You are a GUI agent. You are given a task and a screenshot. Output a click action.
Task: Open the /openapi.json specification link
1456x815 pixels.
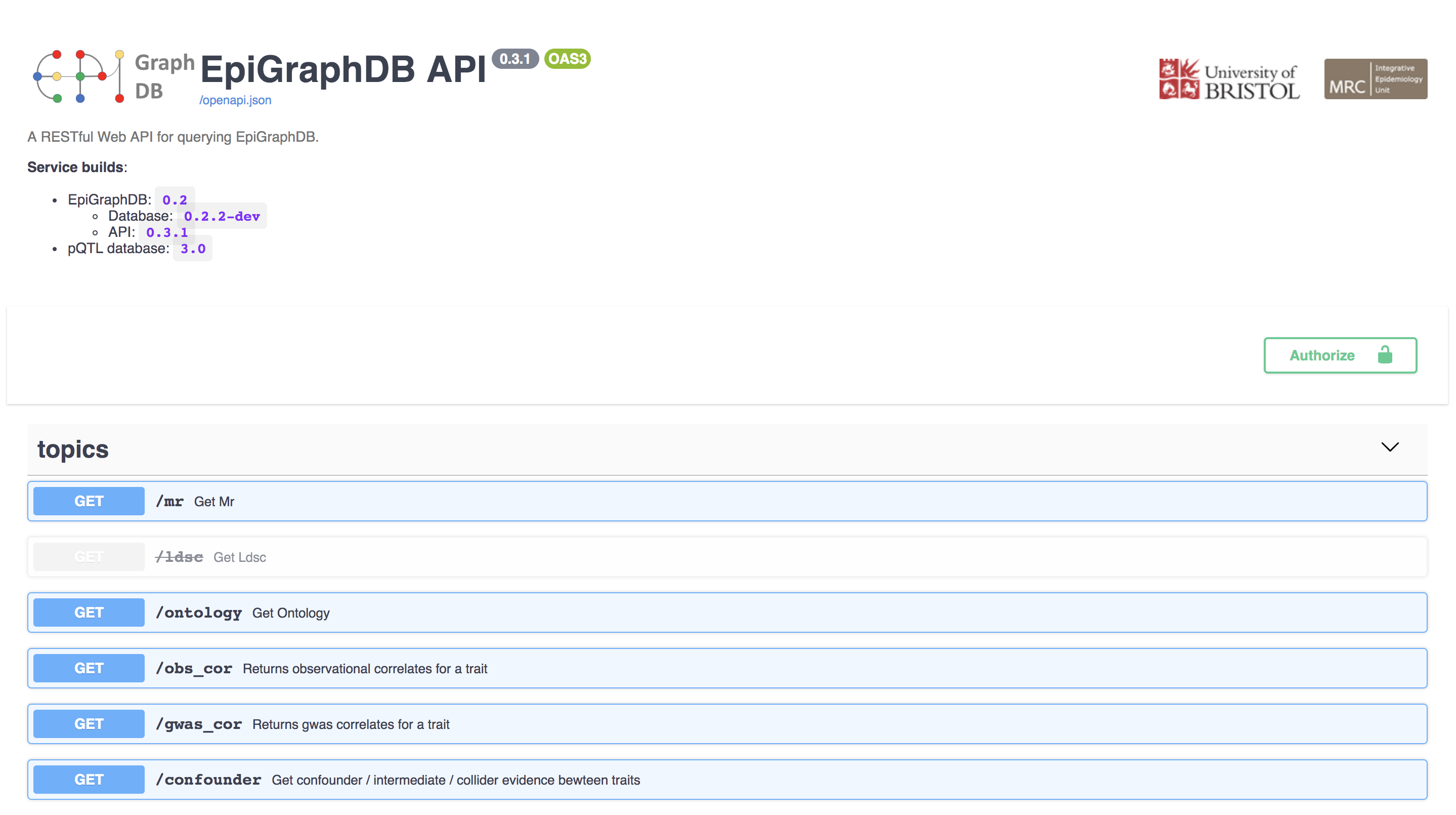(x=236, y=100)
